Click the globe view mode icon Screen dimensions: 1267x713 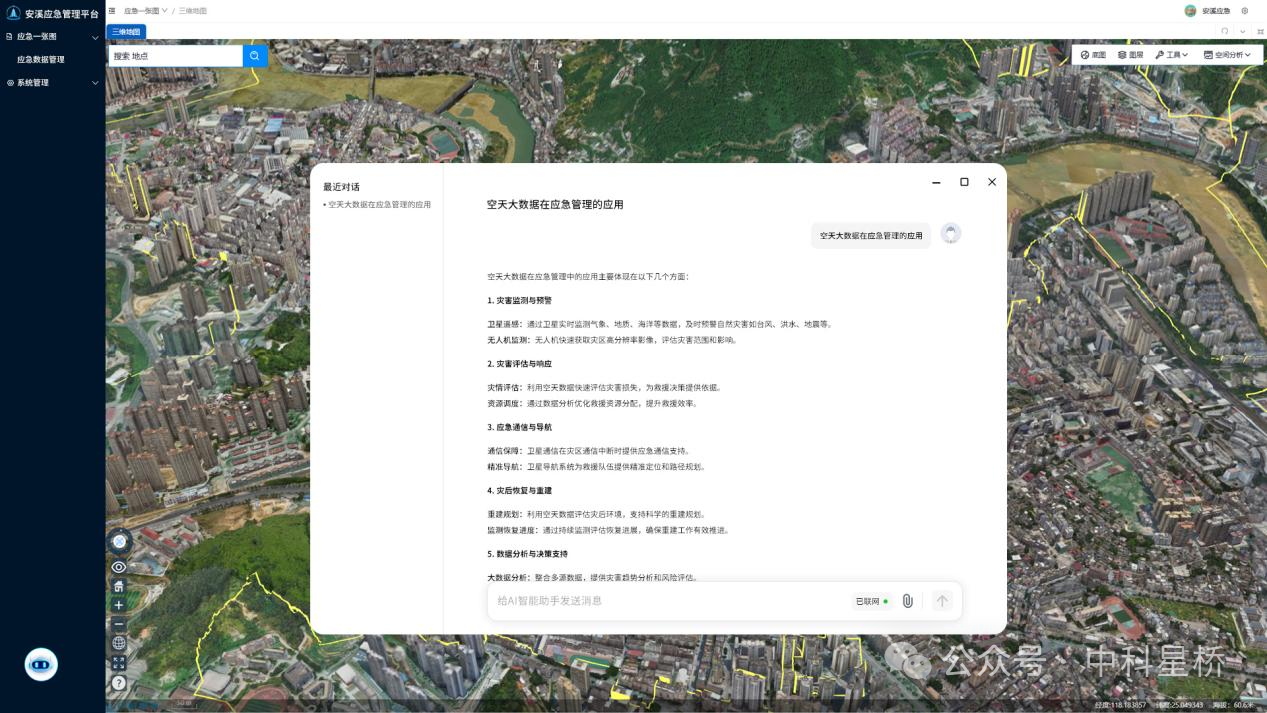[119, 643]
